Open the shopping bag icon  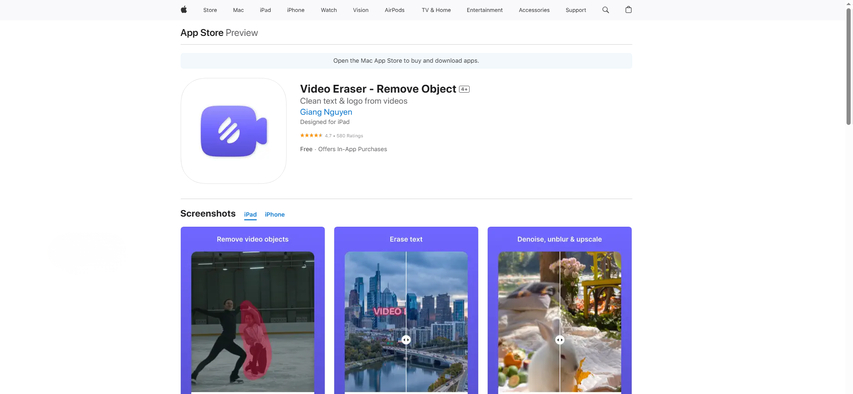[x=628, y=10]
